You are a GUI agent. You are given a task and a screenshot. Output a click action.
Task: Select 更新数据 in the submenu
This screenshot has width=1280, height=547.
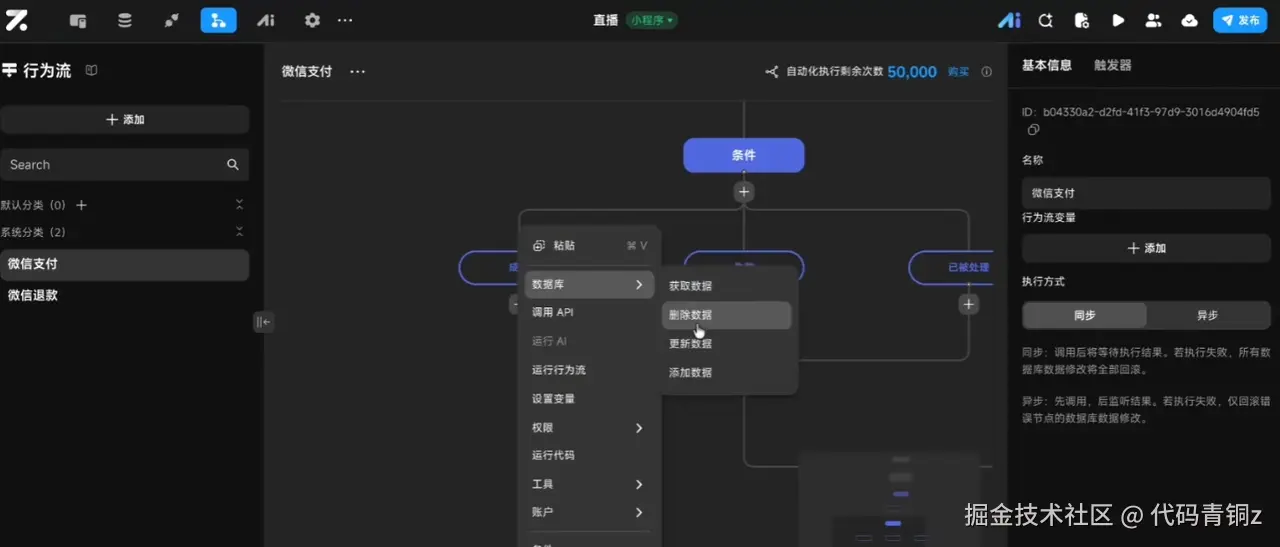(727, 343)
